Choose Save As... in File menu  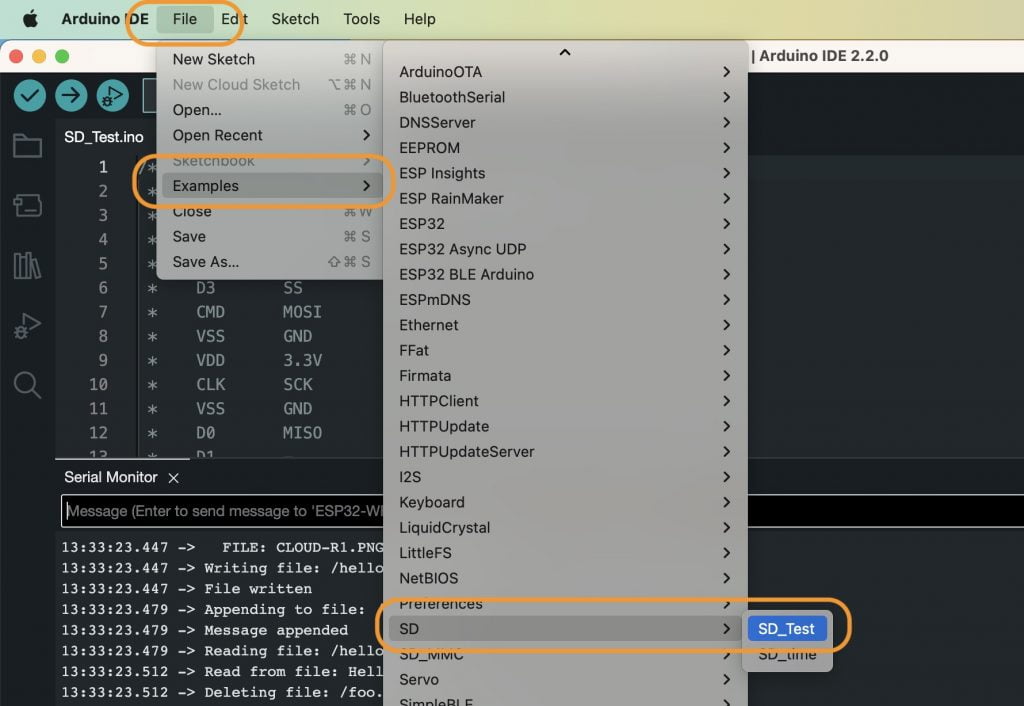point(270,262)
